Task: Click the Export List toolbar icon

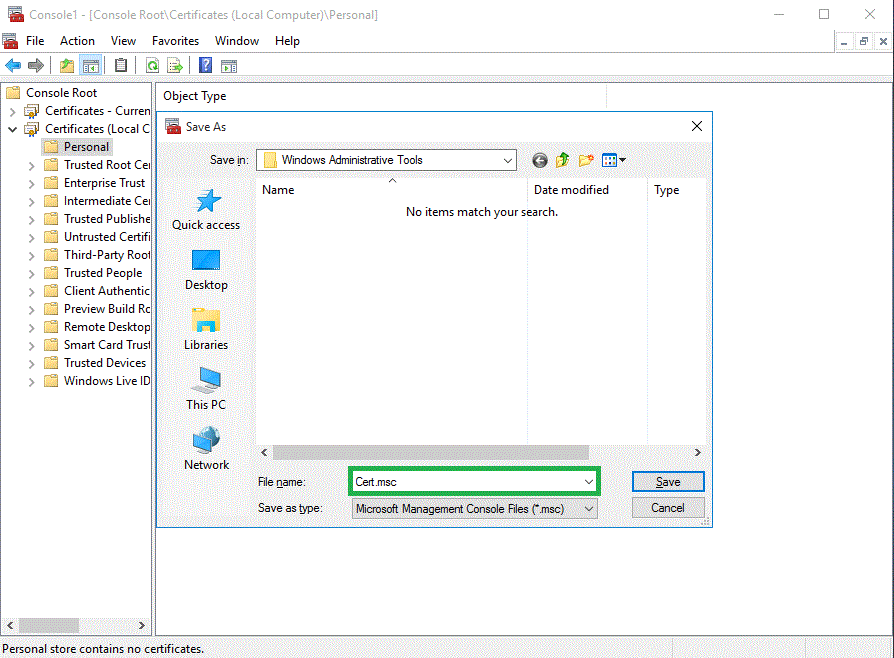Action: 175,66
